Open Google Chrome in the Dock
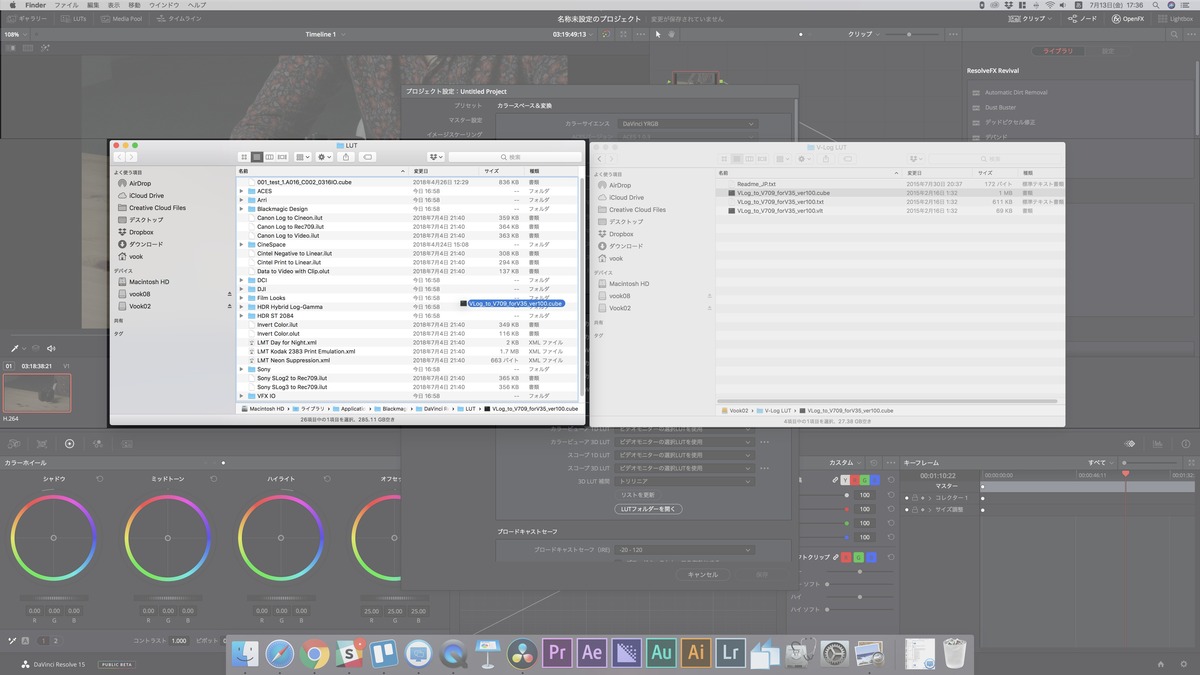 313,653
